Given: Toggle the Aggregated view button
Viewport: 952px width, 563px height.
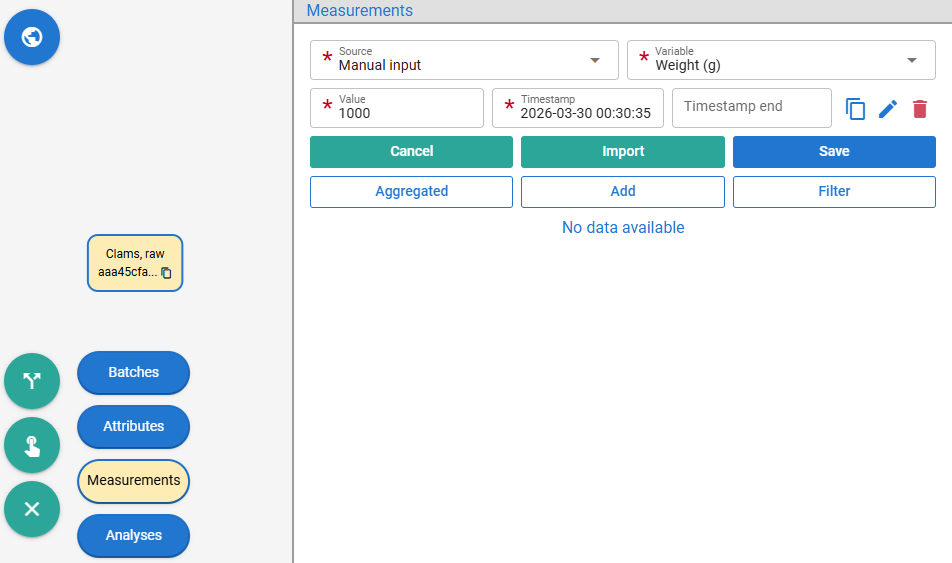Looking at the screenshot, I should pyautogui.click(x=411, y=191).
